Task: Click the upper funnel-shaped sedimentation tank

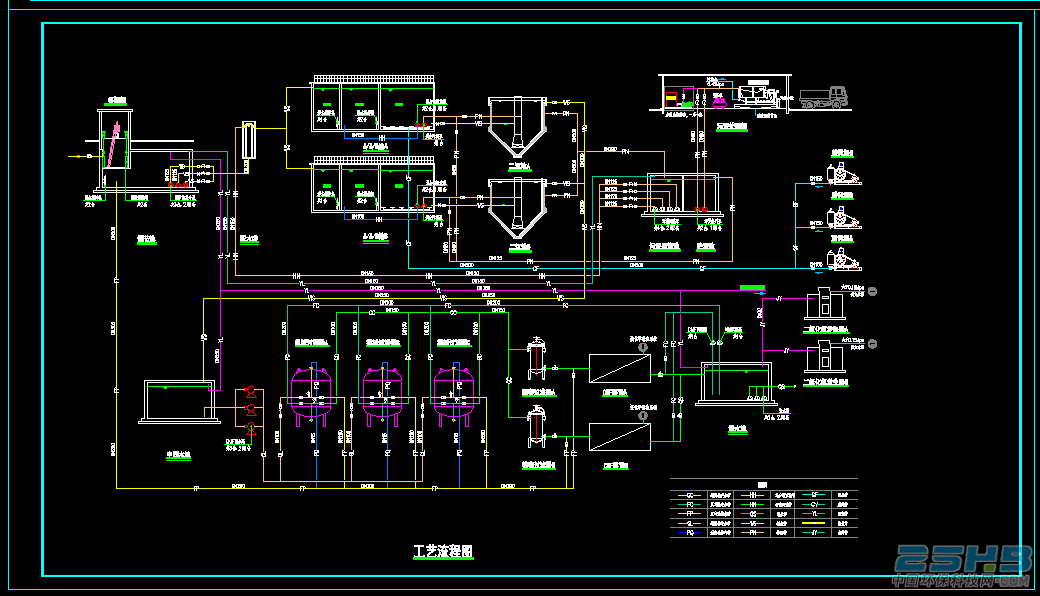Action: pos(517,126)
